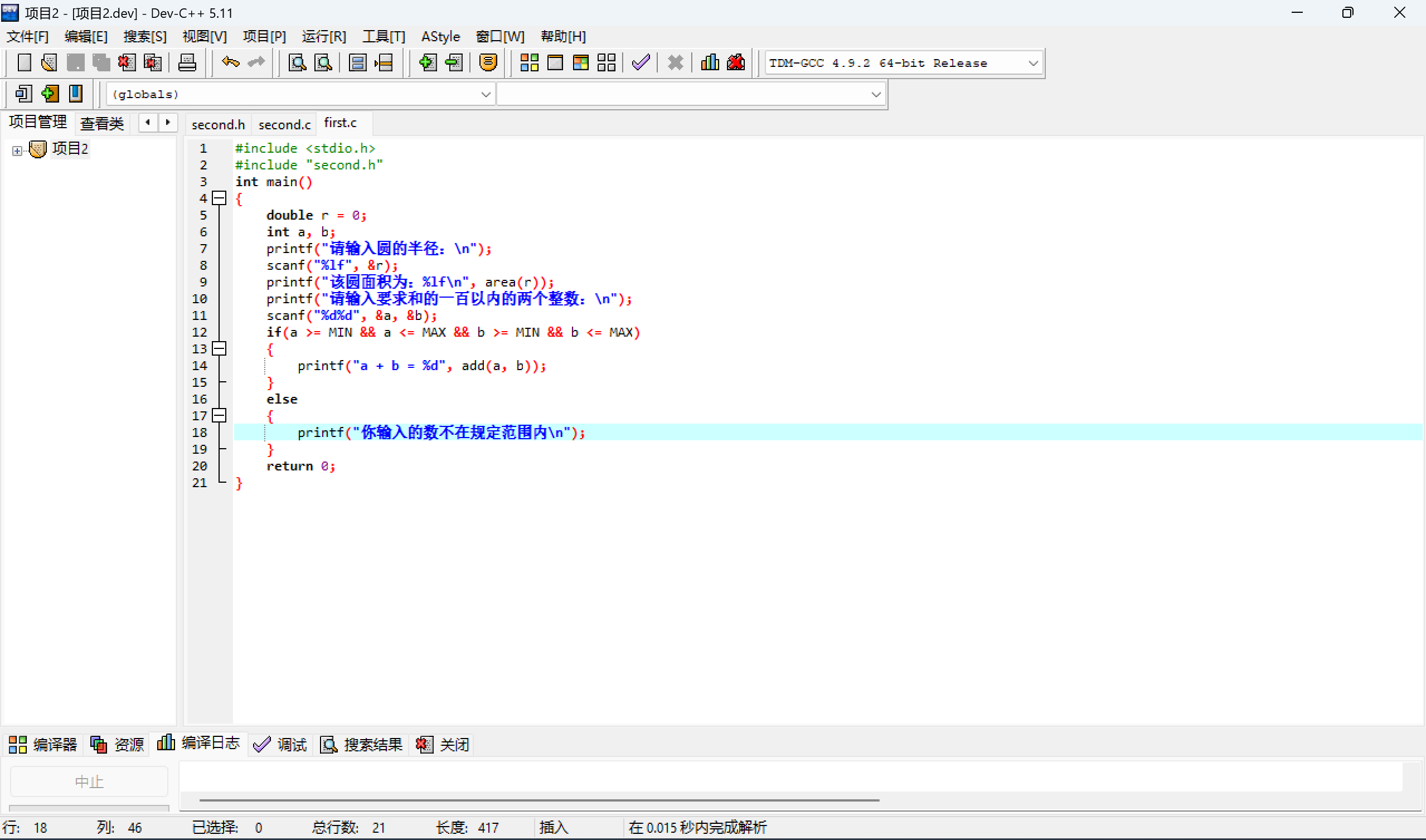Click the Print icon in toolbar
This screenshot has width=1426, height=840.
pyautogui.click(x=187, y=62)
